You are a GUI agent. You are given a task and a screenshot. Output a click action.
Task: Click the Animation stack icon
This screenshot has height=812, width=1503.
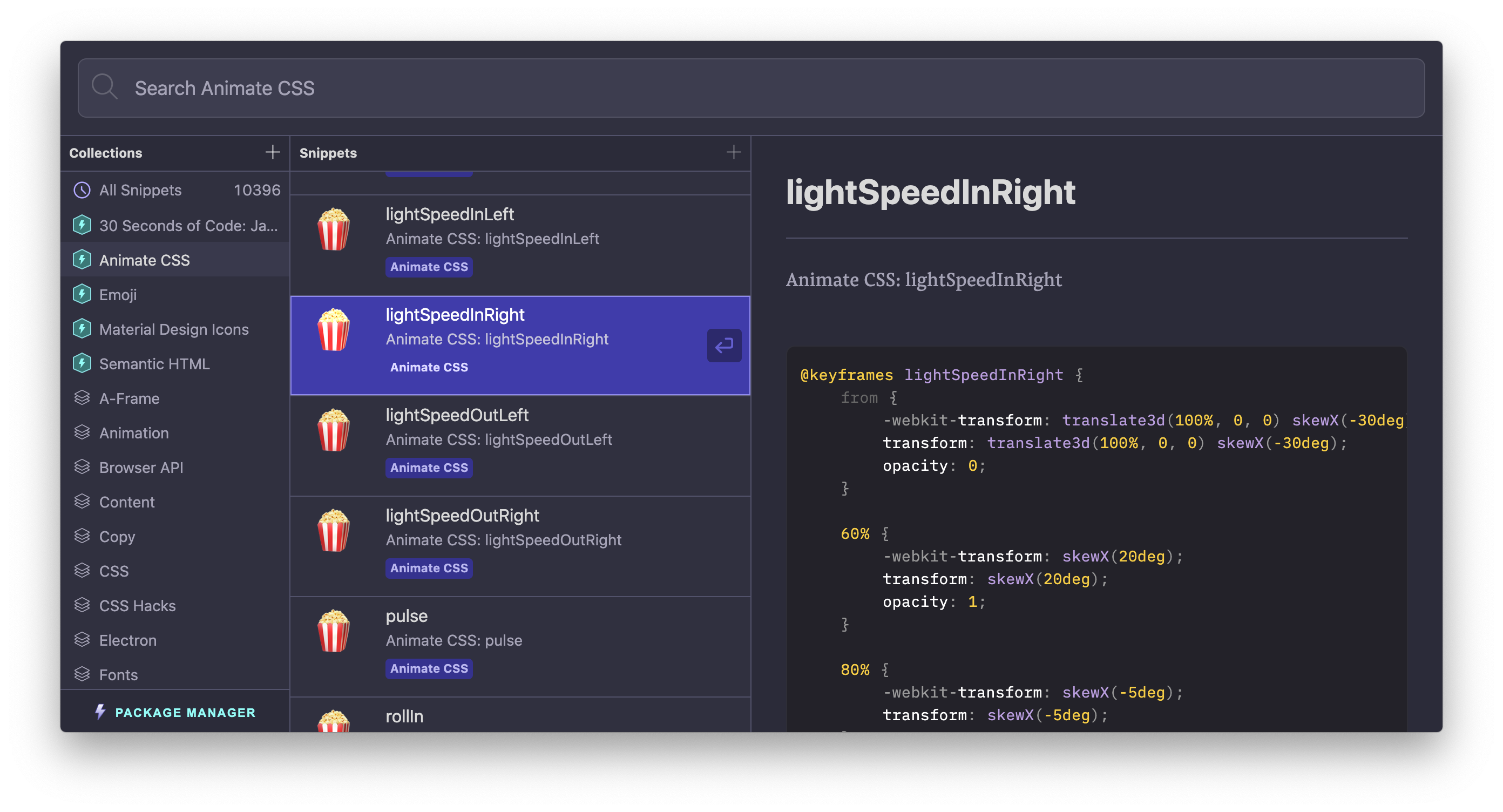[82, 432]
